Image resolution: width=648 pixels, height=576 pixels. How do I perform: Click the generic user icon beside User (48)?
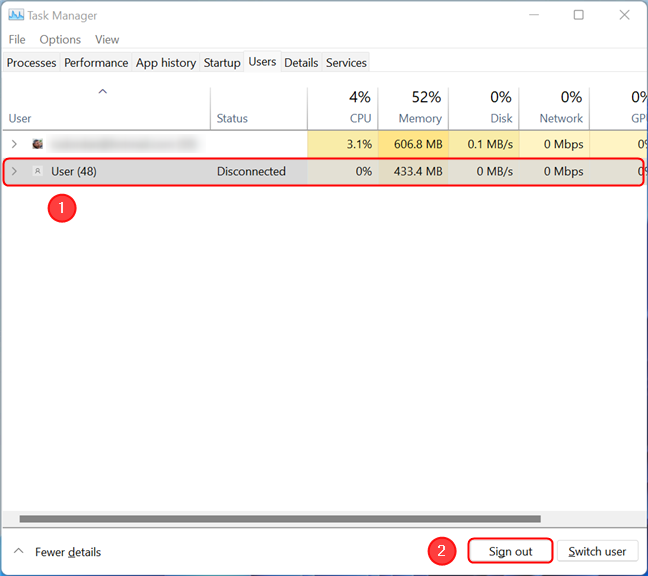37,171
